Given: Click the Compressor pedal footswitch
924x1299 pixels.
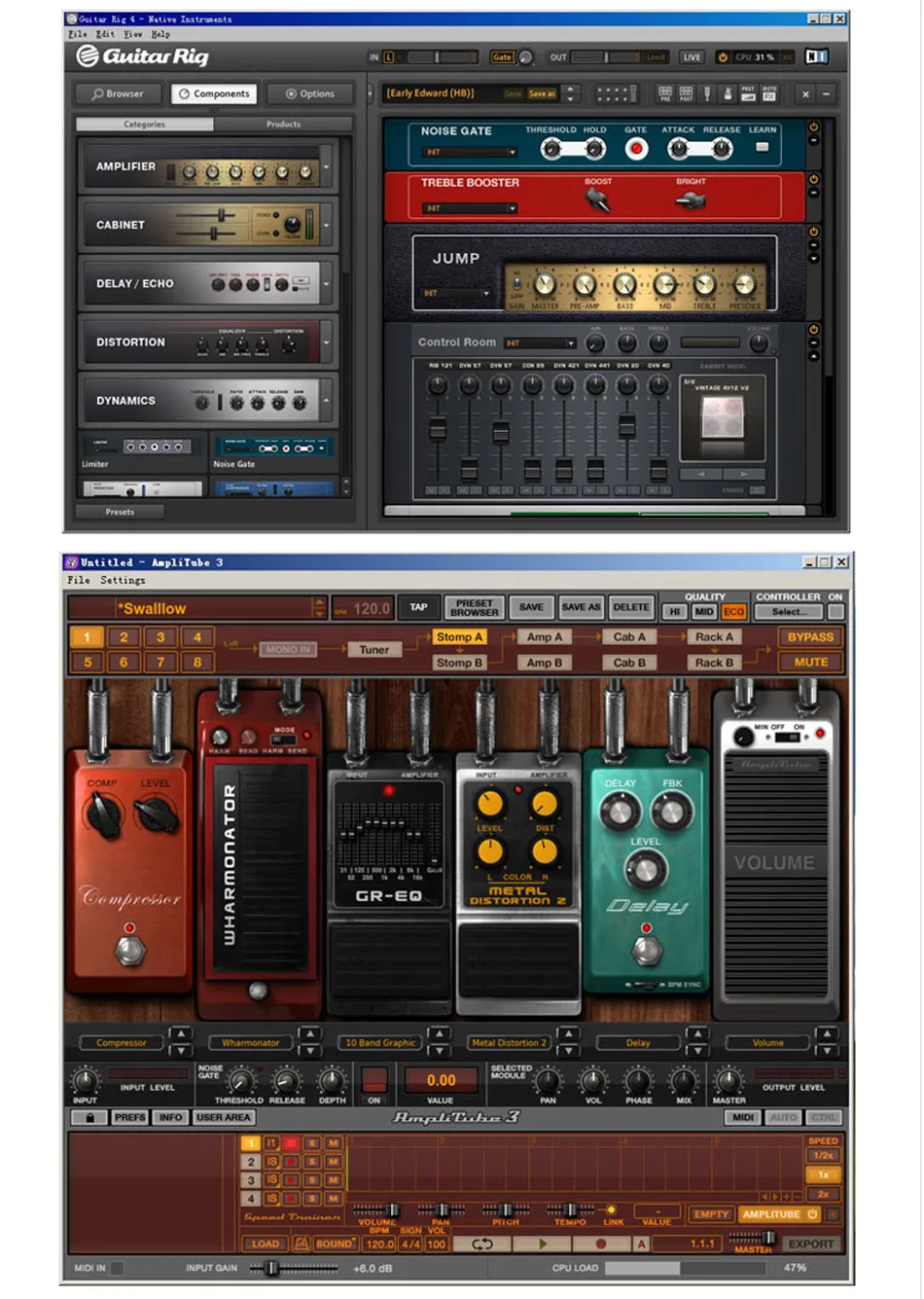Looking at the screenshot, I should (x=129, y=949).
